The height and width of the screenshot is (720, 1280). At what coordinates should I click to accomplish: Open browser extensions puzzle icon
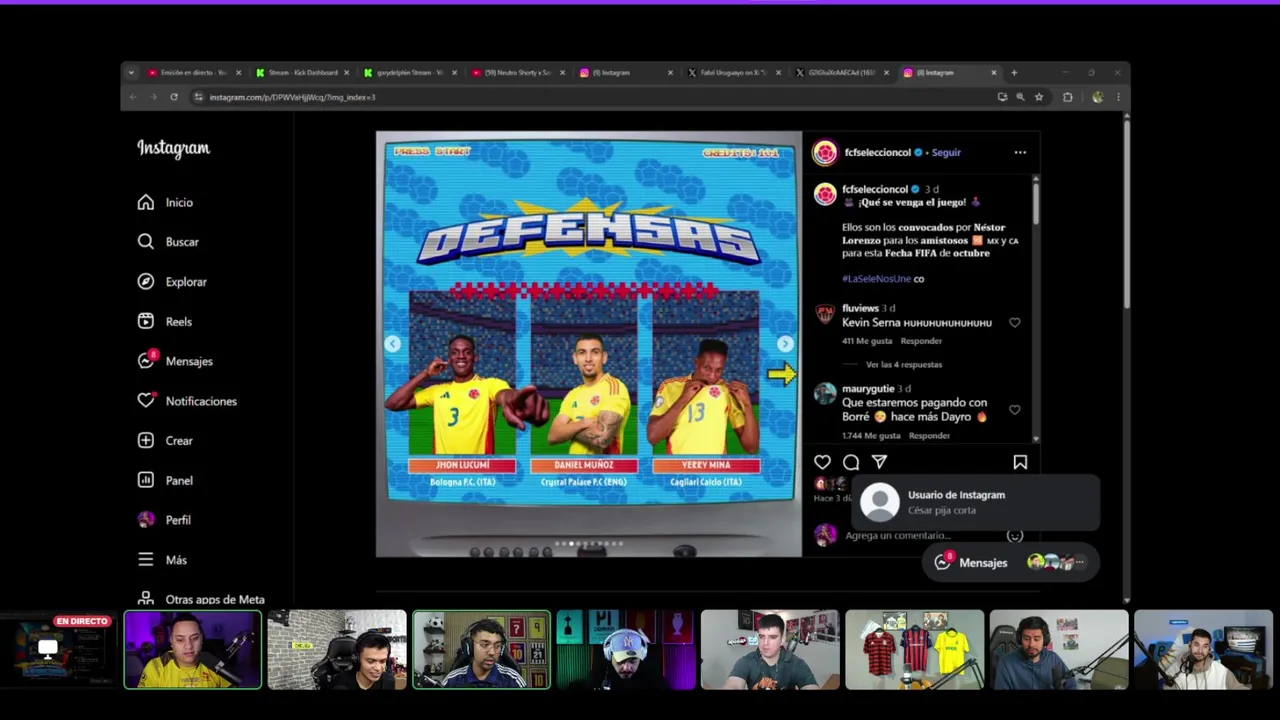1068,97
